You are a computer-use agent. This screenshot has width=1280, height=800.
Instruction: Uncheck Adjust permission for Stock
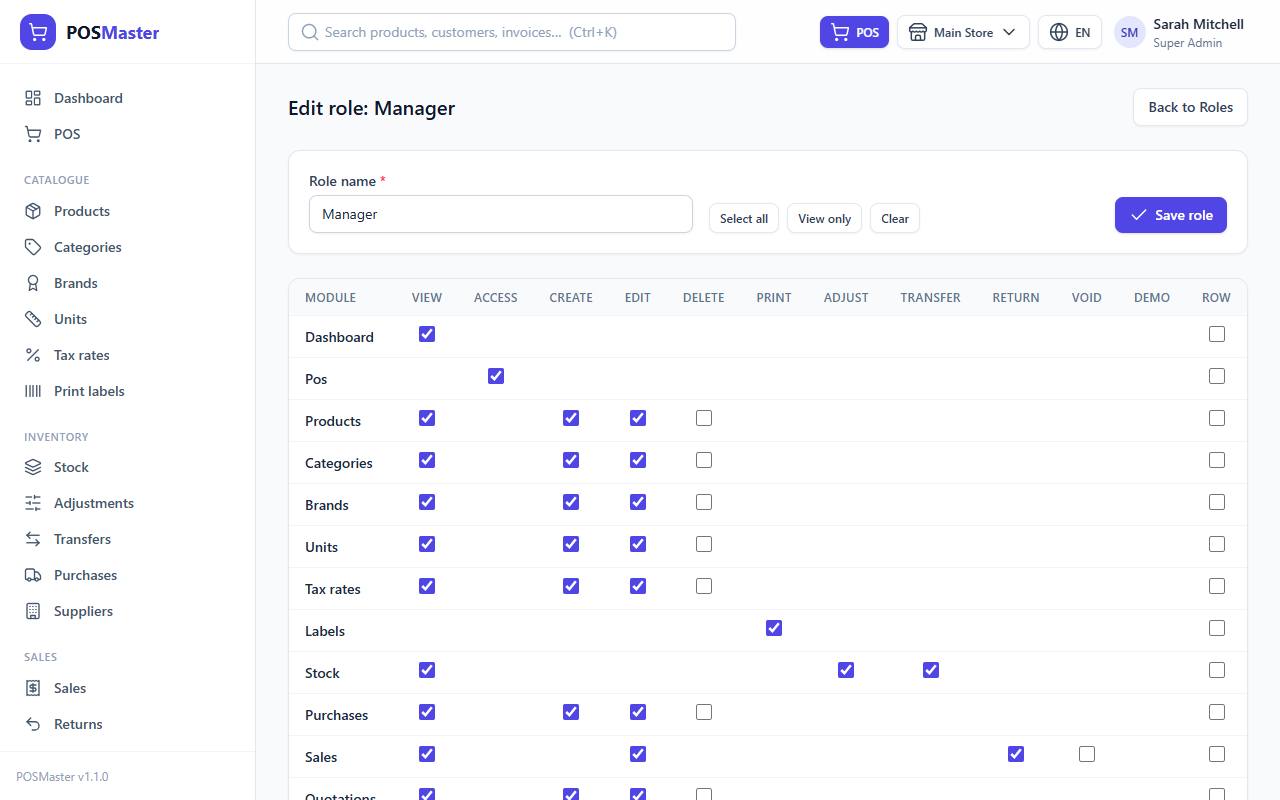click(x=846, y=670)
